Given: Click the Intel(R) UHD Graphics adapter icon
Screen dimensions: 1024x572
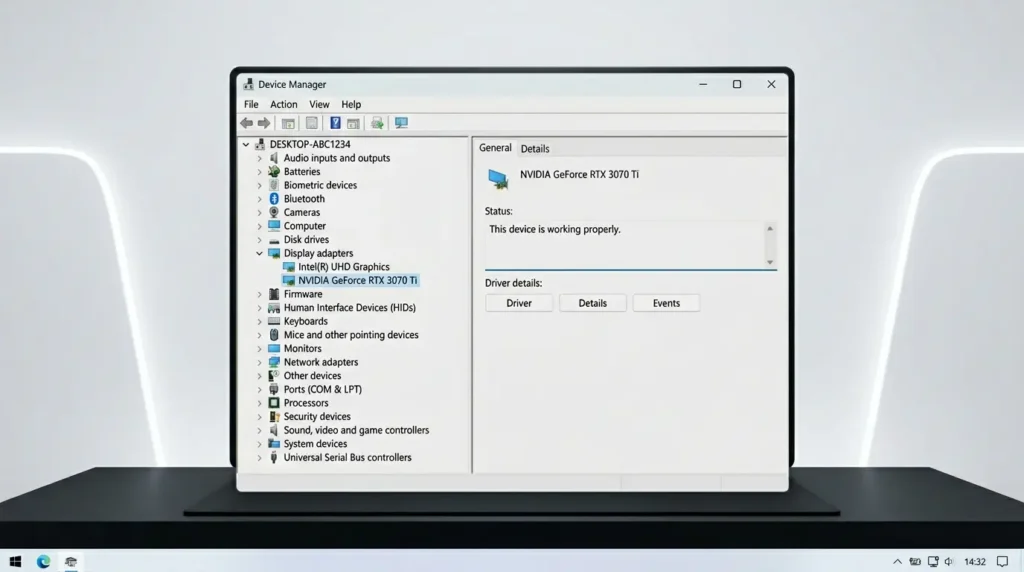Looking at the screenshot, I should pos(288,267).
